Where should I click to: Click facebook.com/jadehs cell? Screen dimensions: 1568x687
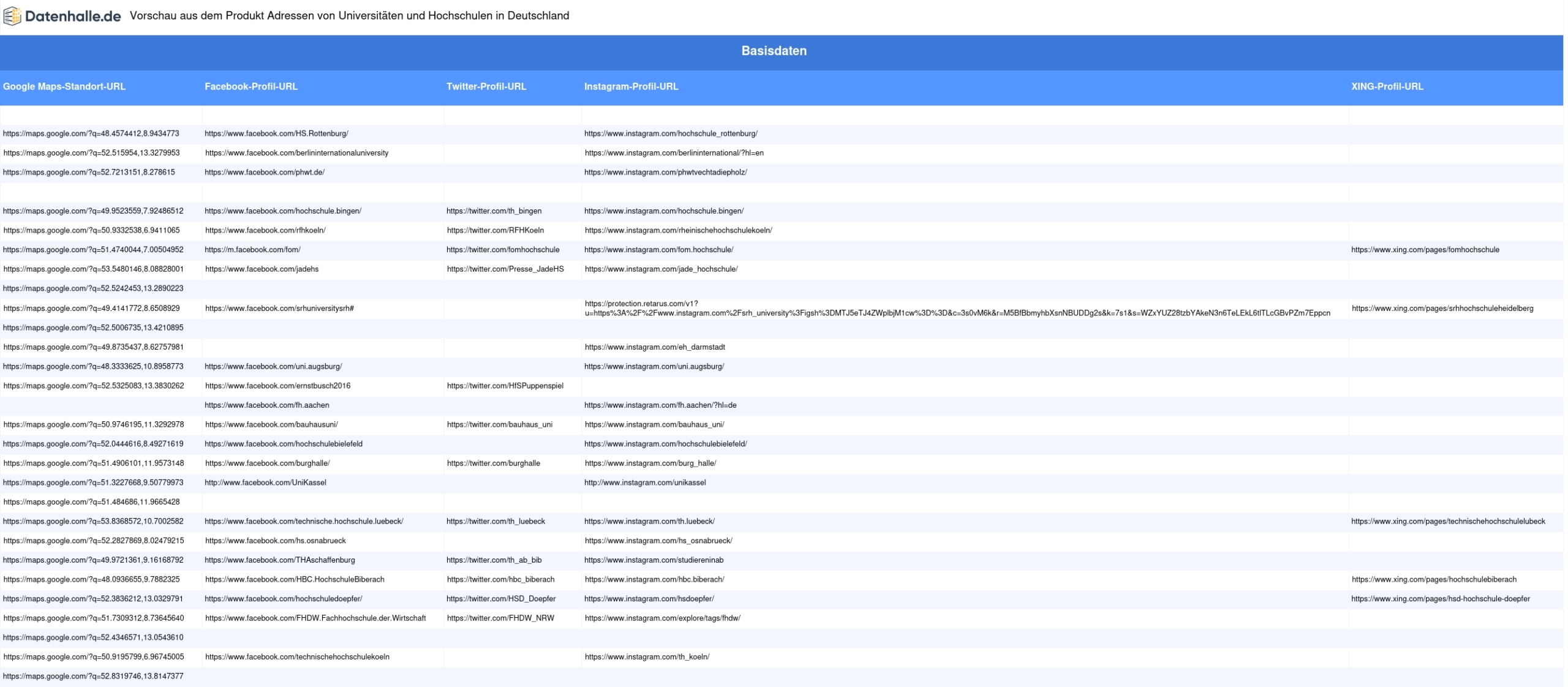point(262,269)
